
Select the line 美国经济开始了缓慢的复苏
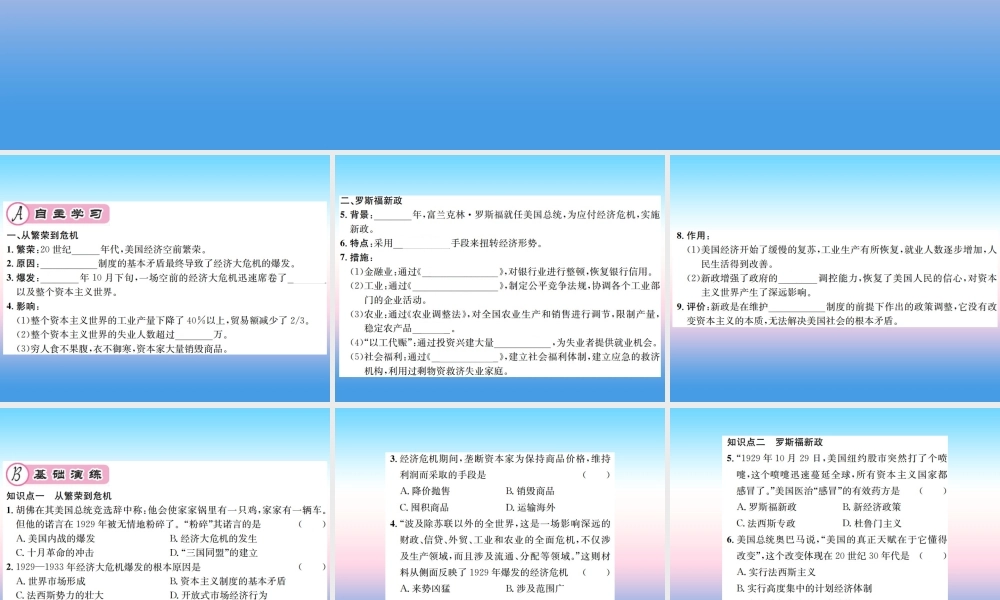pyautogui.click(x=841, y=256)
